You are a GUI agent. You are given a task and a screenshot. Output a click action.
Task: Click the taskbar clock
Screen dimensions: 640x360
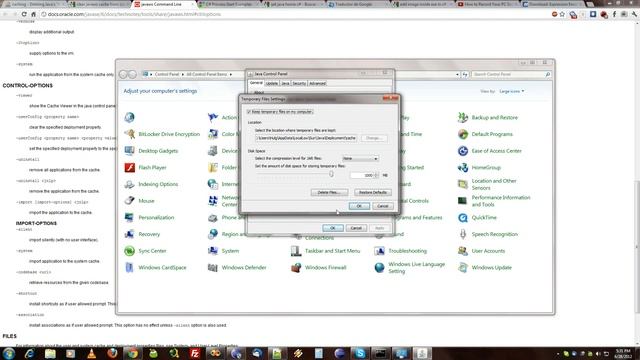[623, 353]
